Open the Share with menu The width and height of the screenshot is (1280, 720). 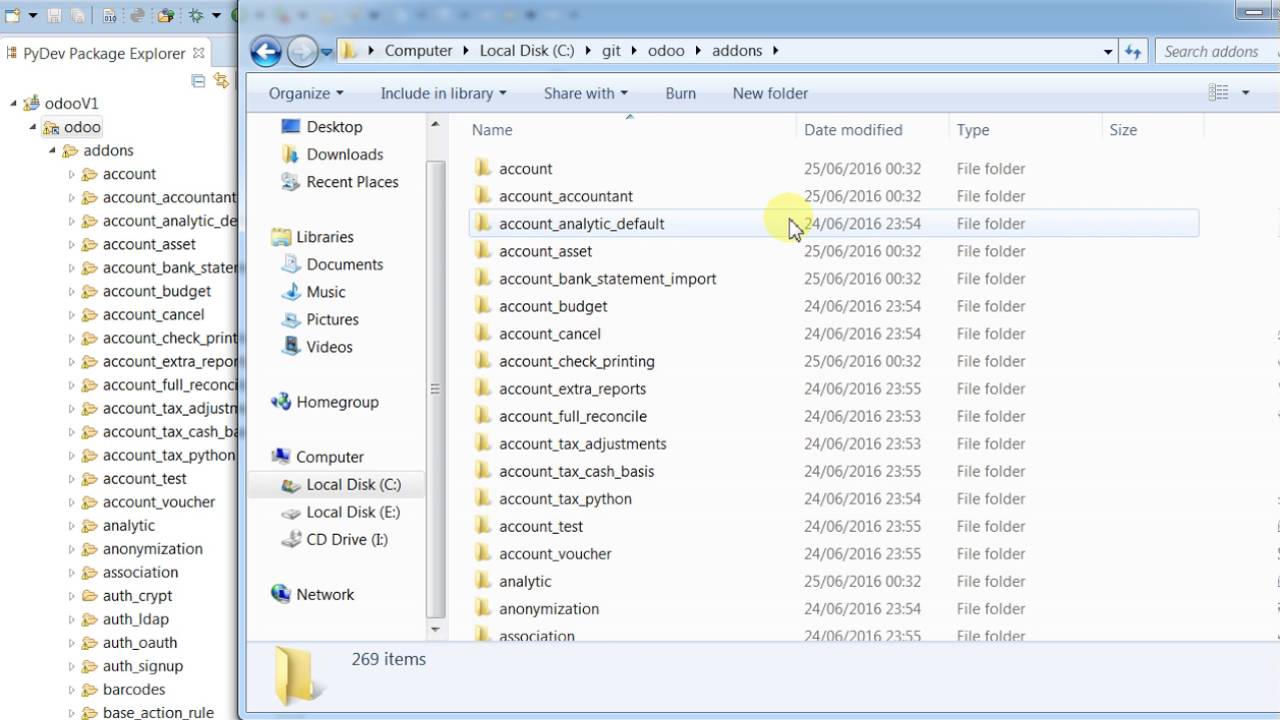(586, 93)
